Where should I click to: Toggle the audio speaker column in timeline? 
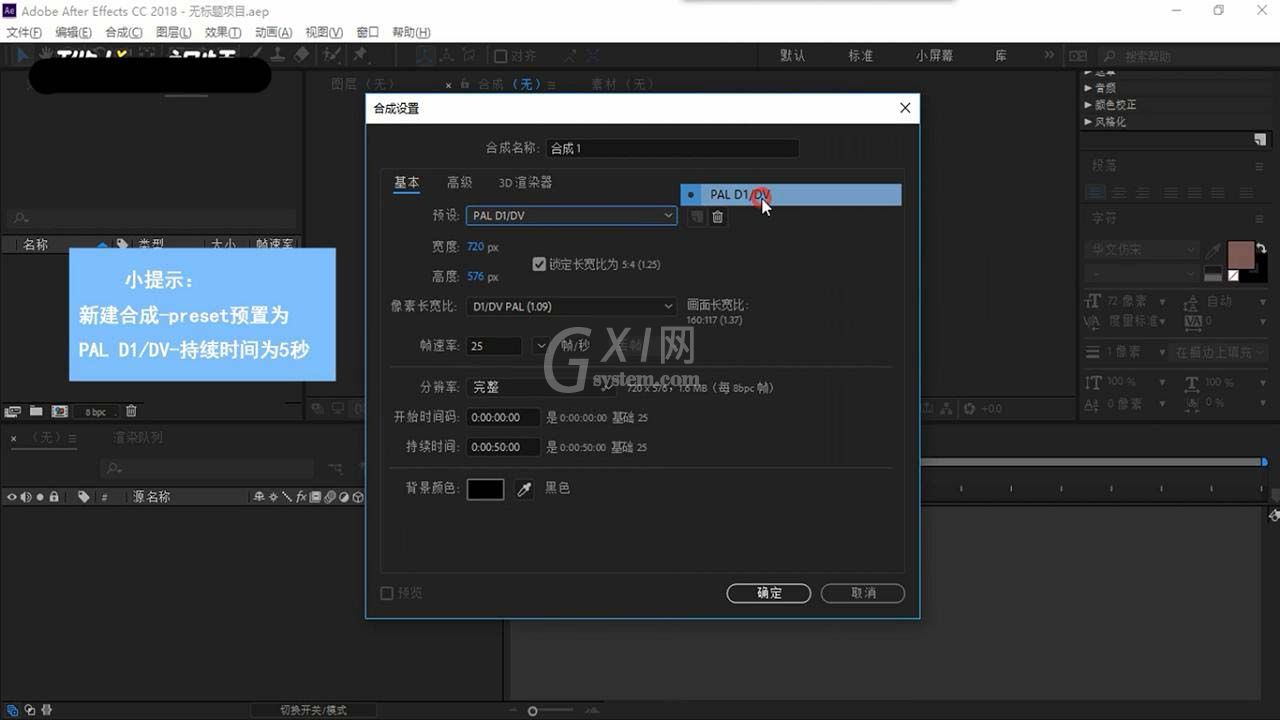(26, 497)
